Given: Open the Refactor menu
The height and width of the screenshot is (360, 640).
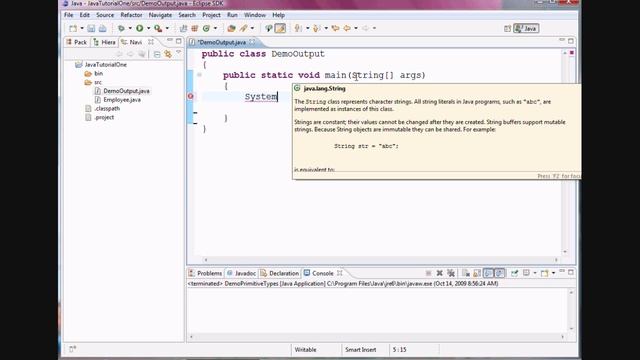Looking at the screenshot, I should 131,15.
